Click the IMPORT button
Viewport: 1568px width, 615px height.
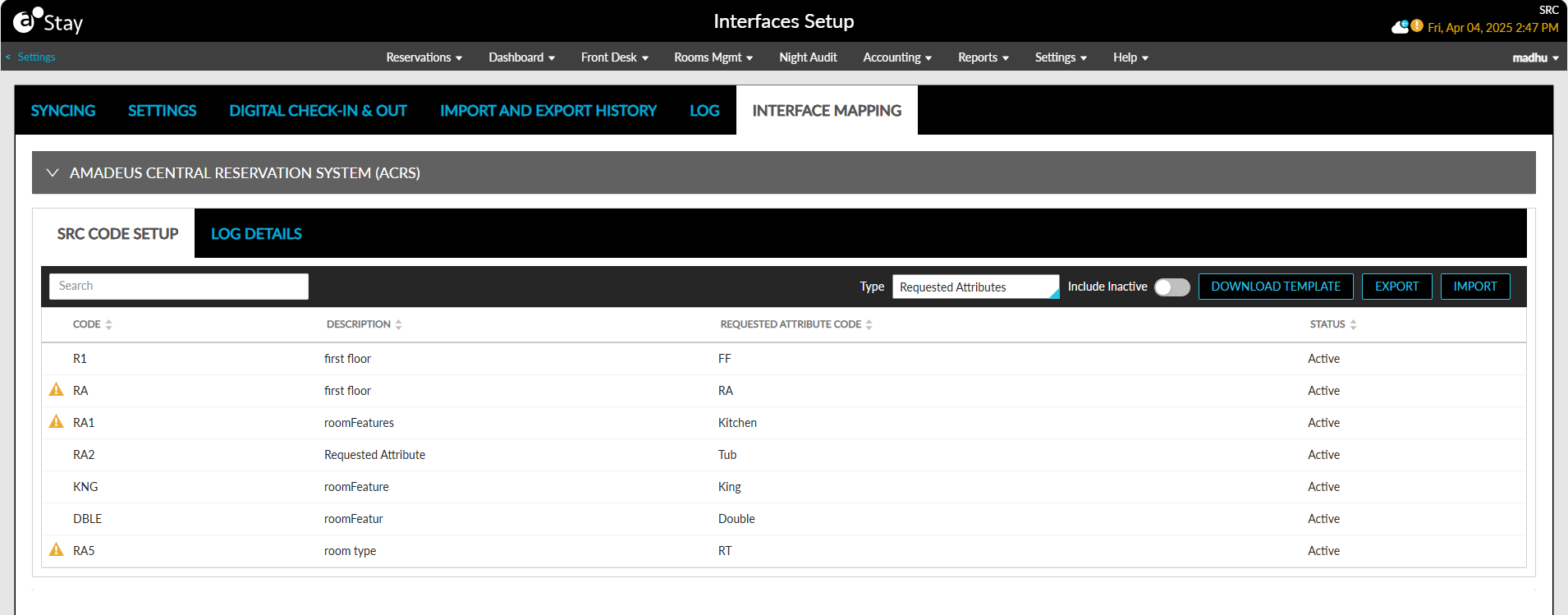click(x=1475, y=287)
